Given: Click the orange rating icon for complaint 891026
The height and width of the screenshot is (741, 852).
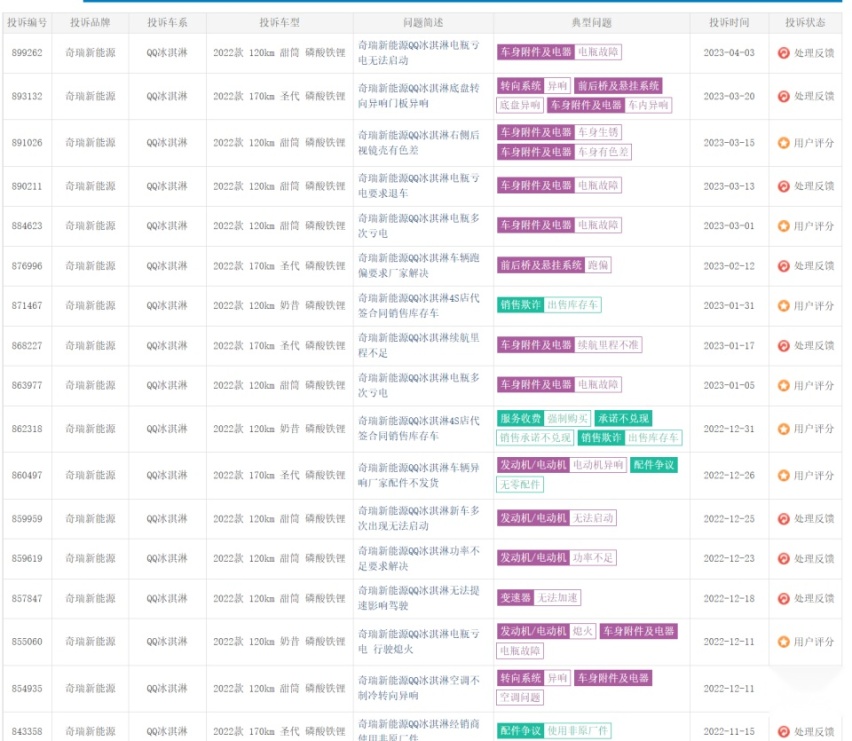Looking at the screenshot, I should click(x=783, y=143).
